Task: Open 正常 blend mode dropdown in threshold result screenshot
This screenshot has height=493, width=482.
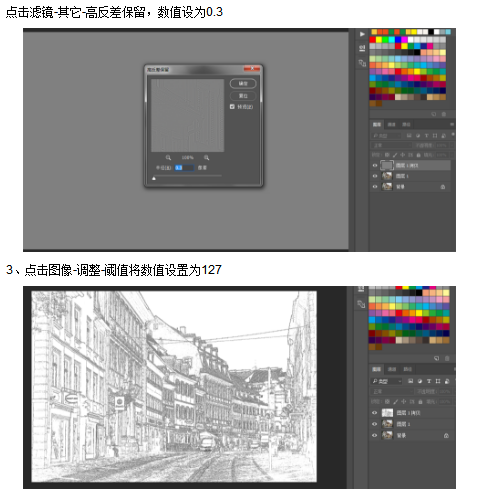Action: (x=392, y=391)
